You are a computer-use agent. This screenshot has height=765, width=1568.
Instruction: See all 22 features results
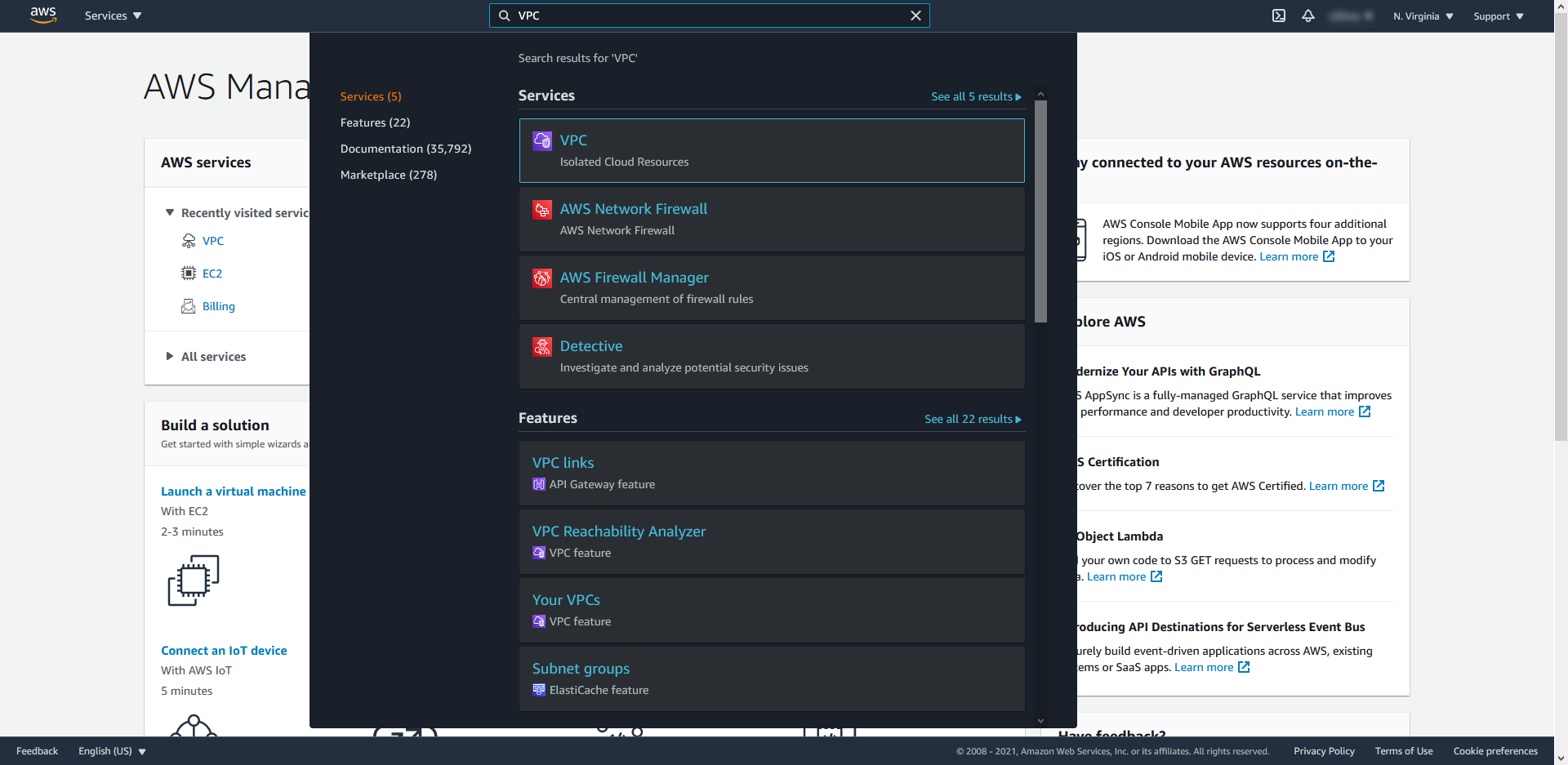tap(973, 419)
